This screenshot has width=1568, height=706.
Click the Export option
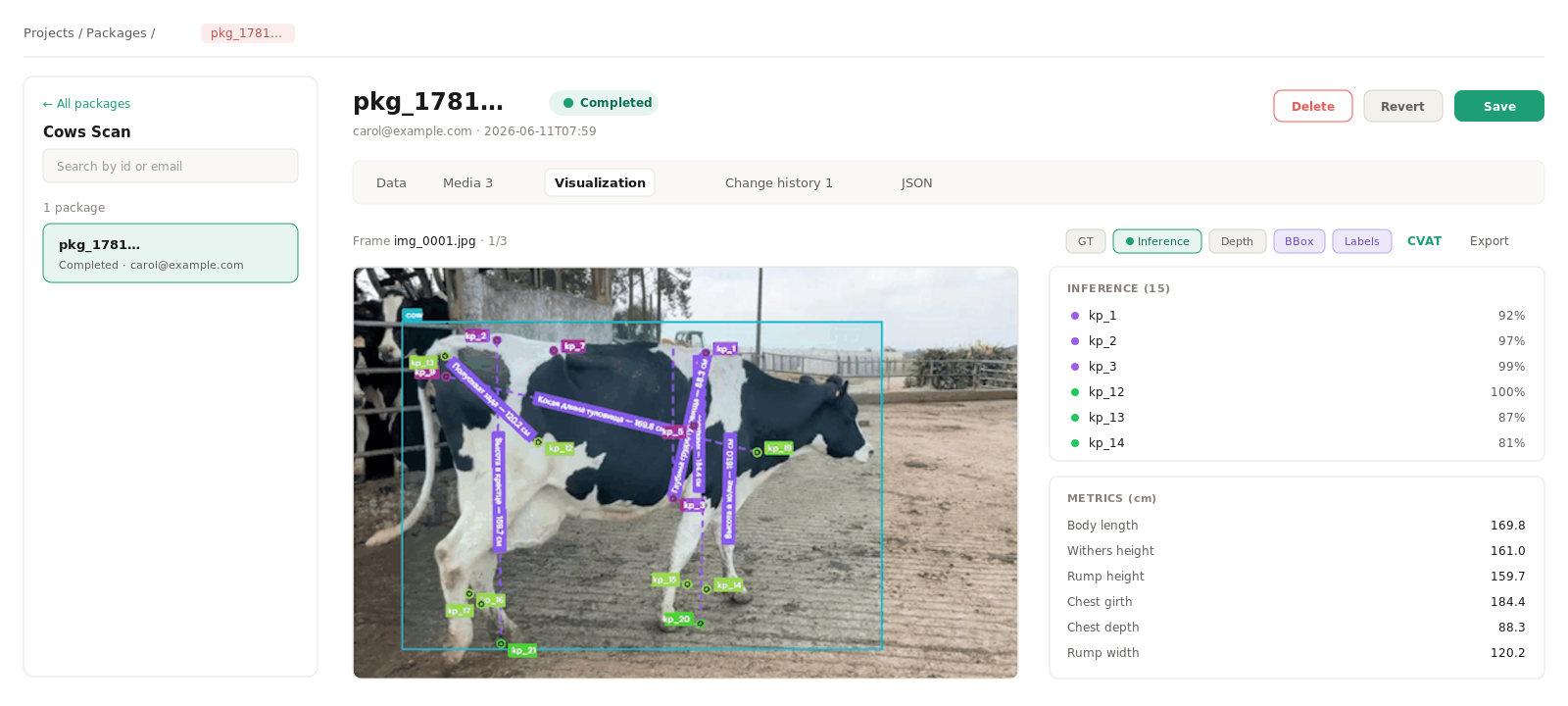point(1489,241)
